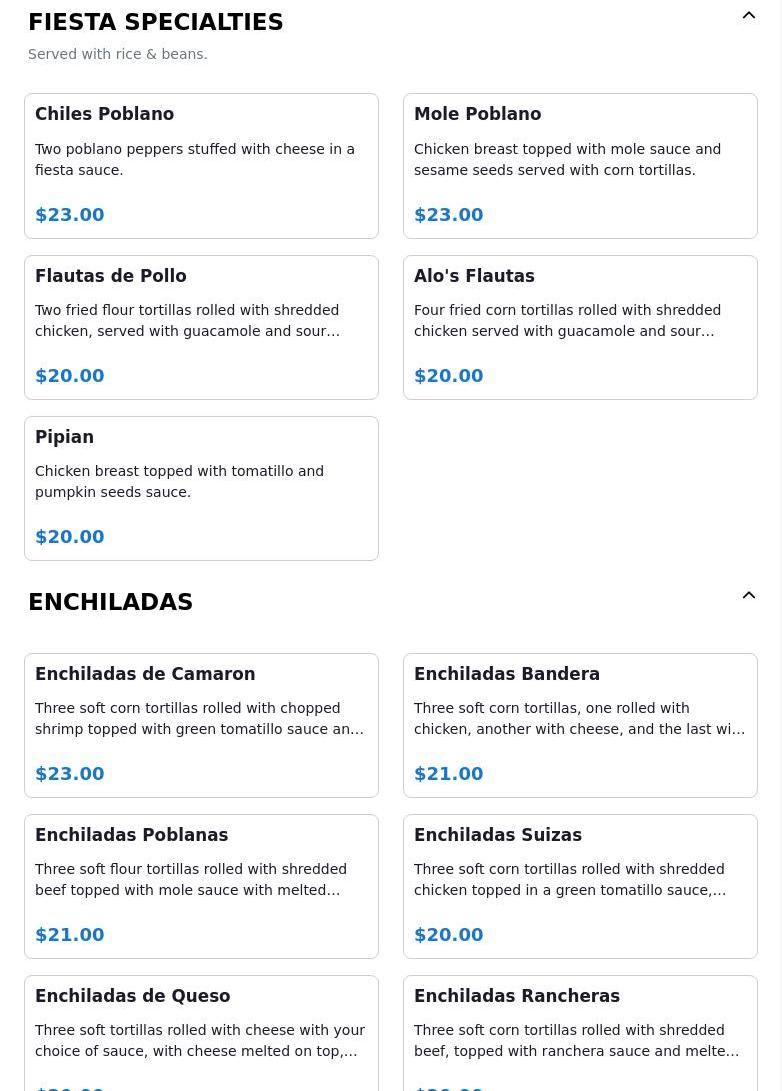Open the Chiles Poblano menu item

[201, 166]
